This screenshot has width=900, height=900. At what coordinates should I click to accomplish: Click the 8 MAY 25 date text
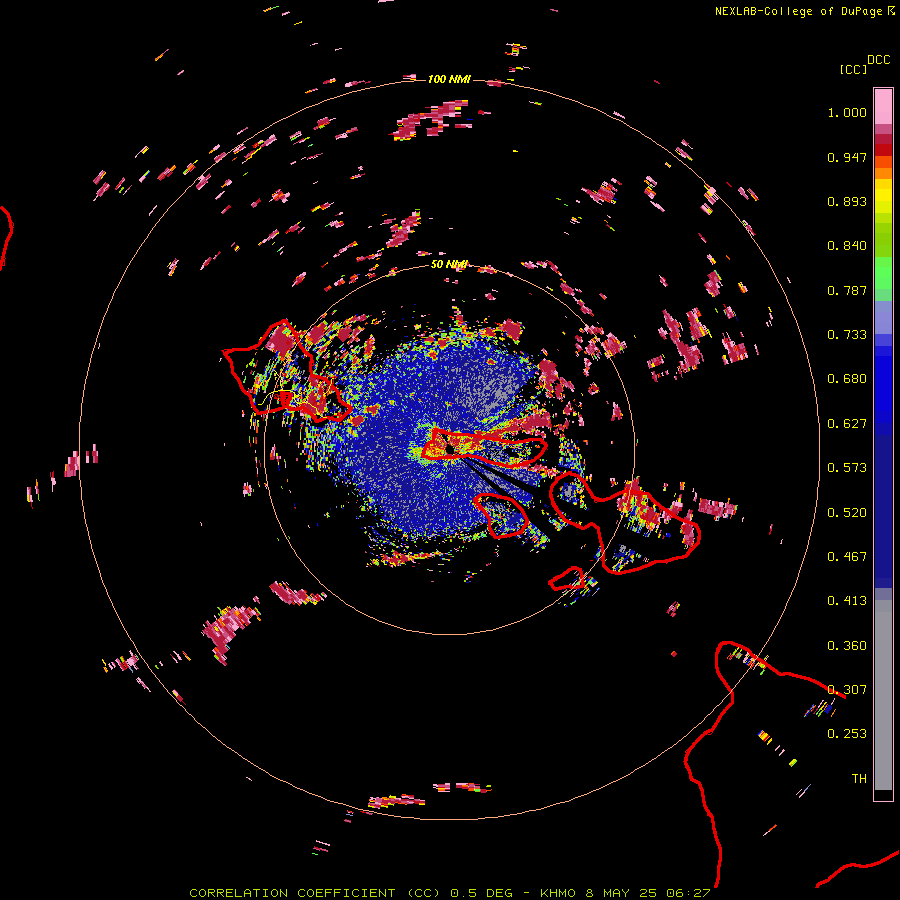coord(621,893)
